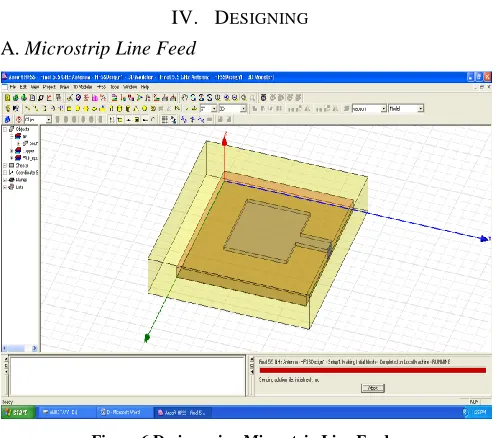The width and height of the screenshot is (496, 438).
Task: Click the Ansoft HFSS taskbar item
Action: coord(183,413)
